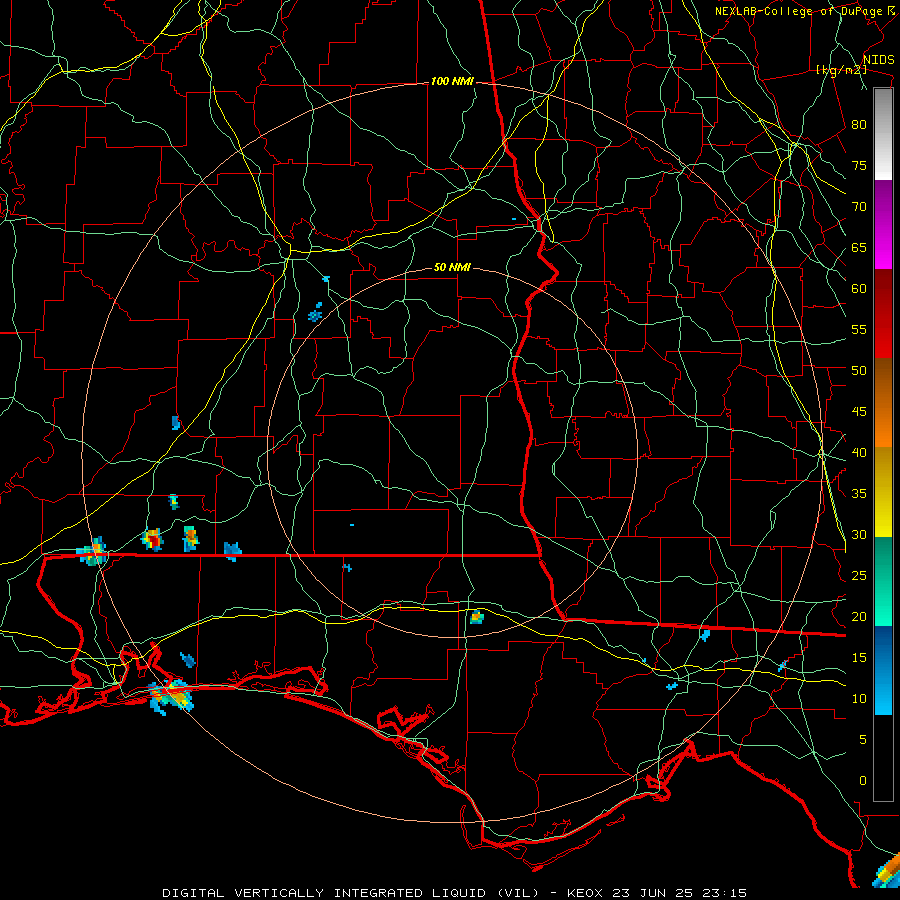The width and height of the screenshot is (900, 900).
Task: Click the storm cell straddling the 100 NMI ring's west edge
Action: tap(93, 552)
